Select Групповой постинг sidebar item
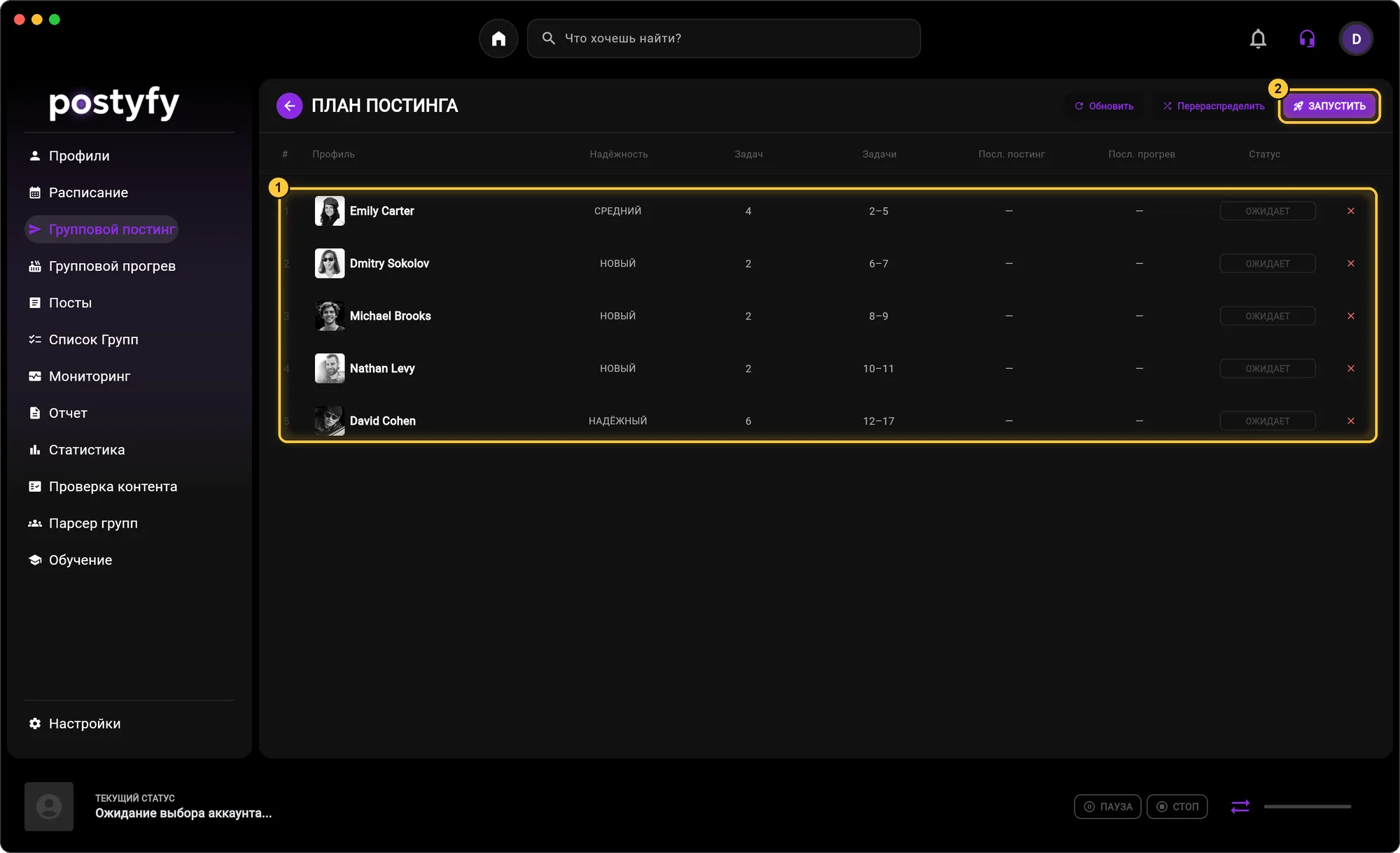 click(101, 229)
